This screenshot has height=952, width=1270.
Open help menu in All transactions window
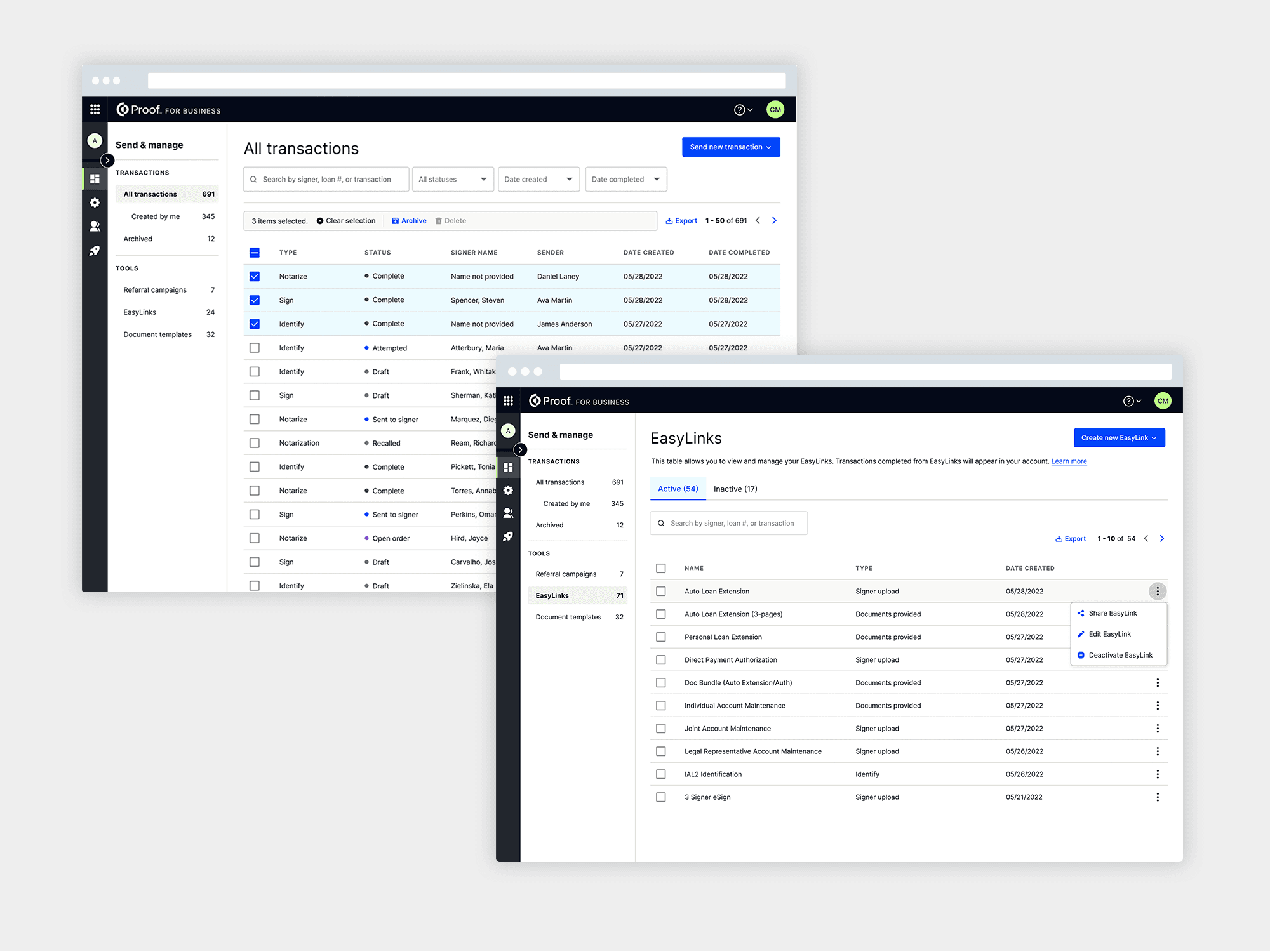[x=743, y=110]
